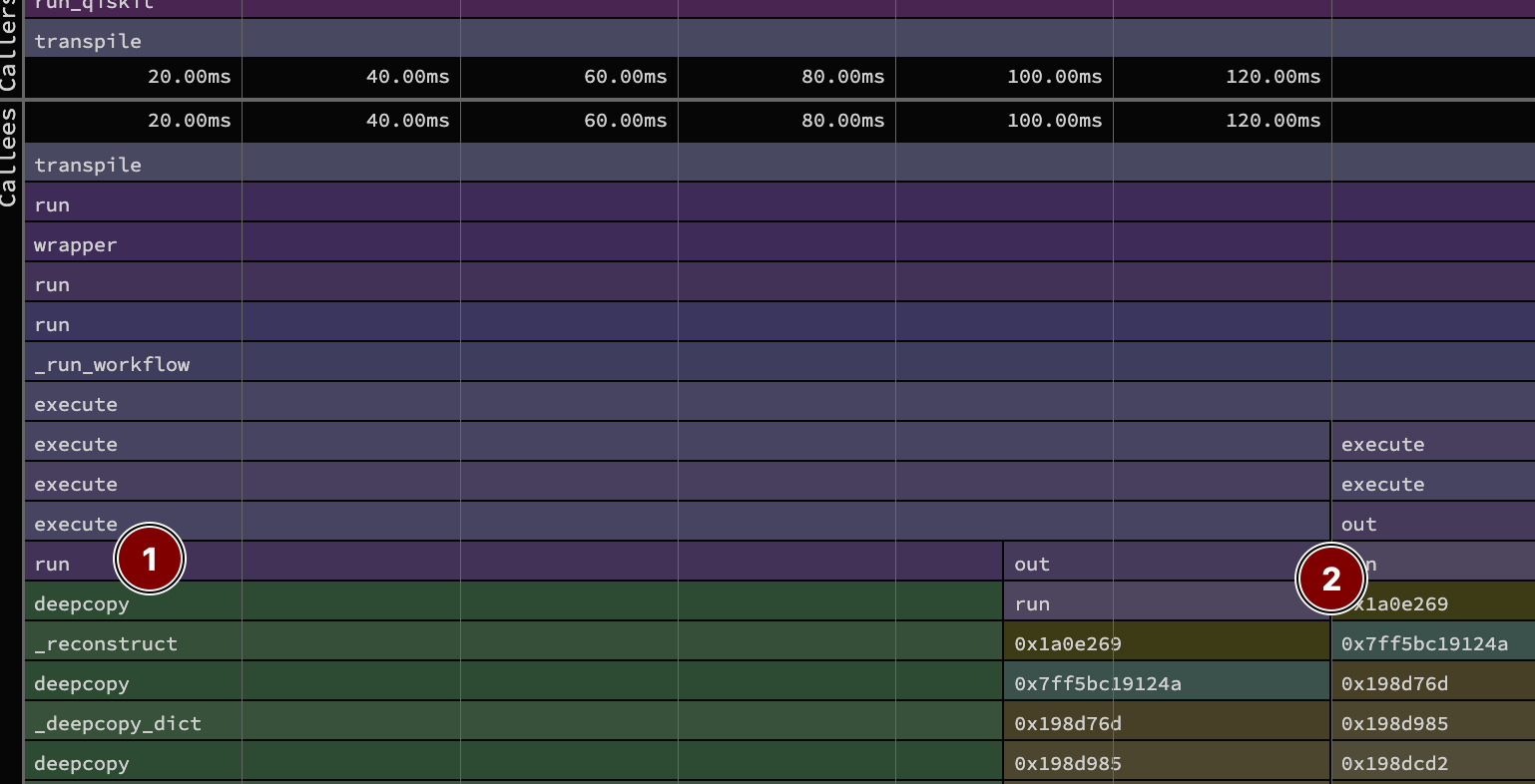Select the middle column 0x7ff5bc19124a frame
This screenshot has height=784, width=1535.
(x=1098, y=683)
